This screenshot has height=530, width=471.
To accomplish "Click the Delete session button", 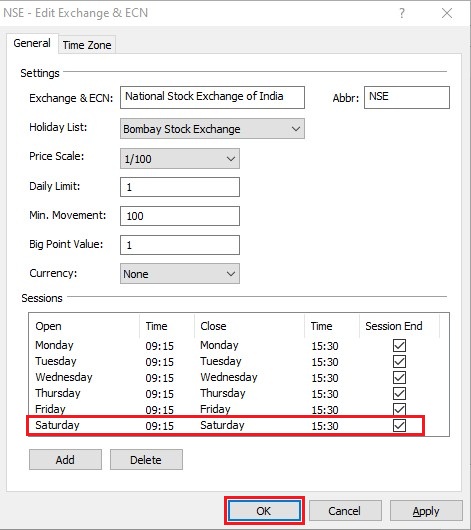I will (x=146, y=459).
